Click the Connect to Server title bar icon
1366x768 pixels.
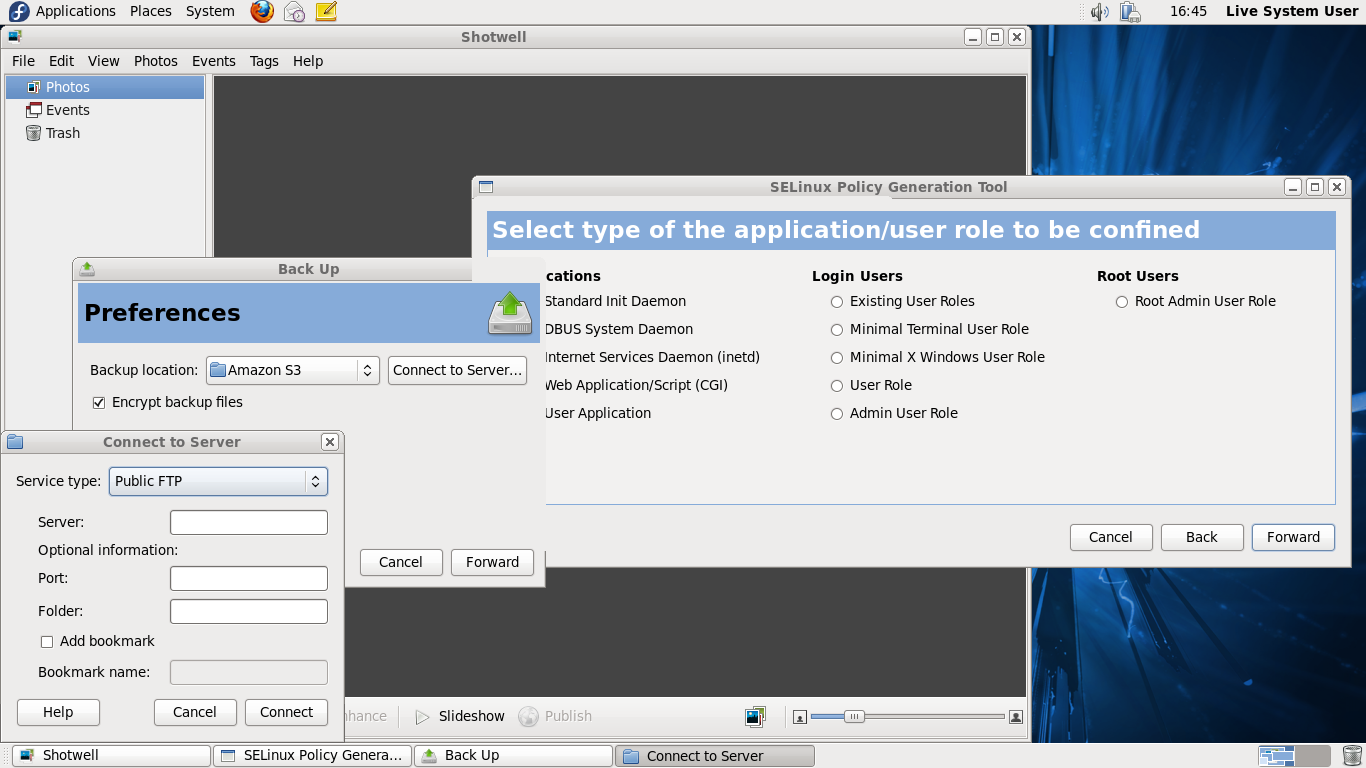tap(15, 442)
